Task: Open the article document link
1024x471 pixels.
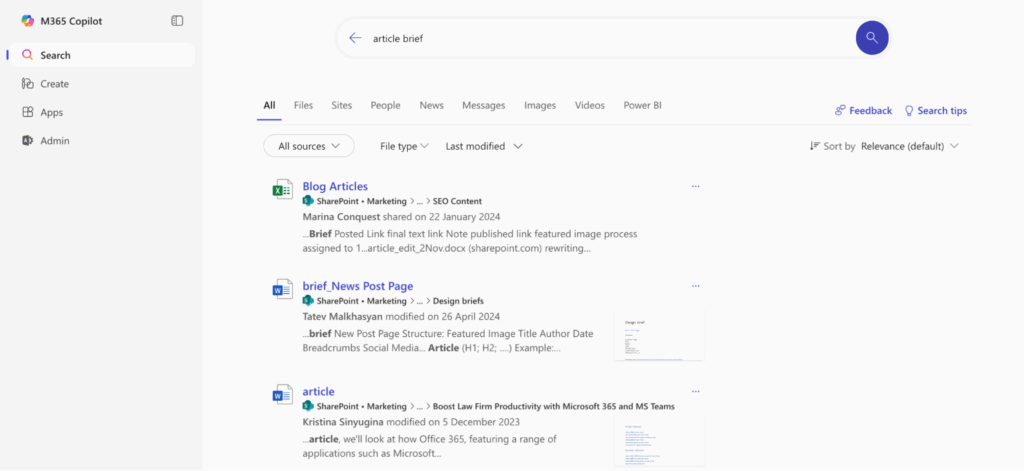Action: point(319,391)
